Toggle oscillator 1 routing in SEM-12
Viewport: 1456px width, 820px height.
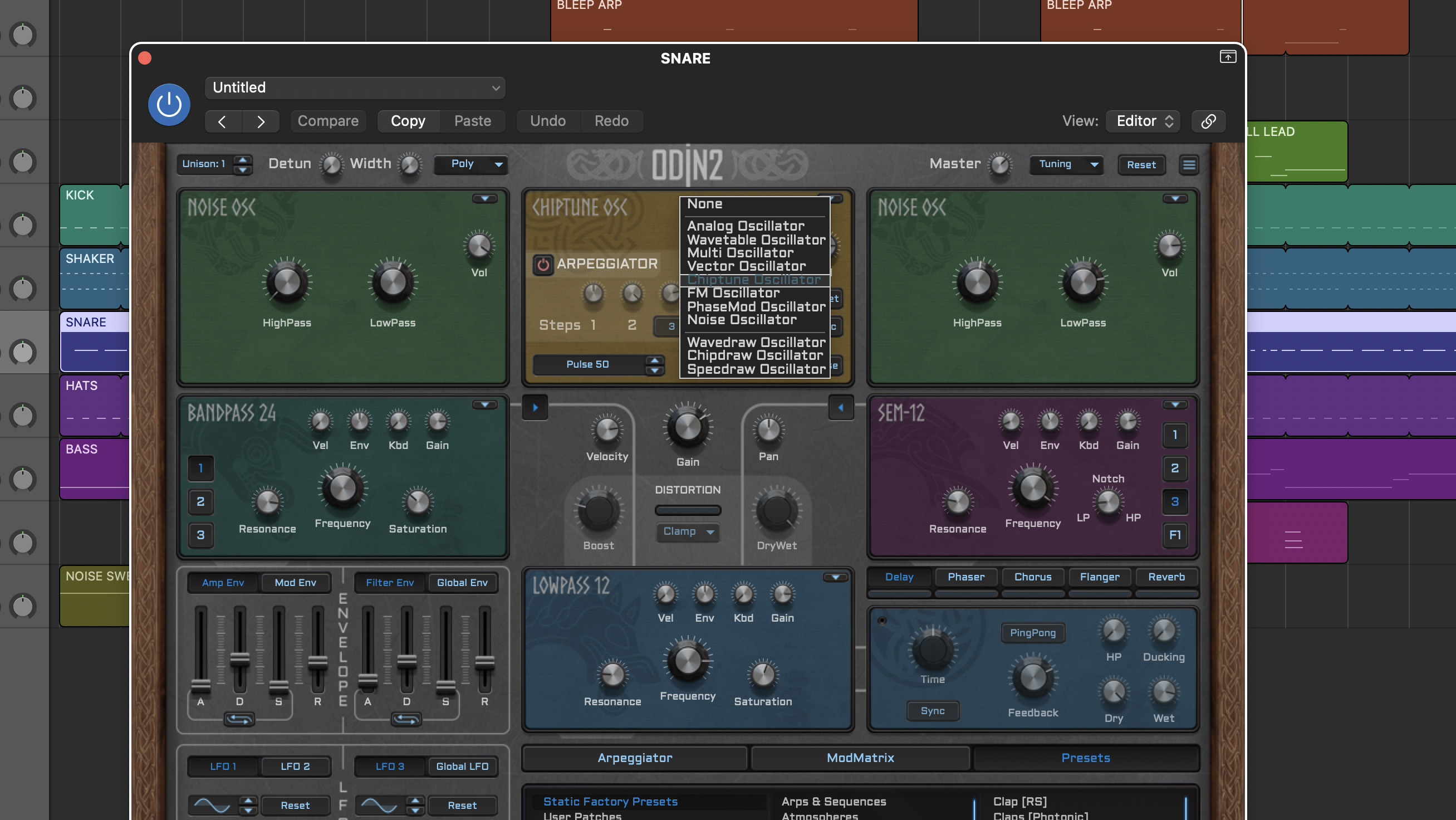click(x=1174, y=435)
